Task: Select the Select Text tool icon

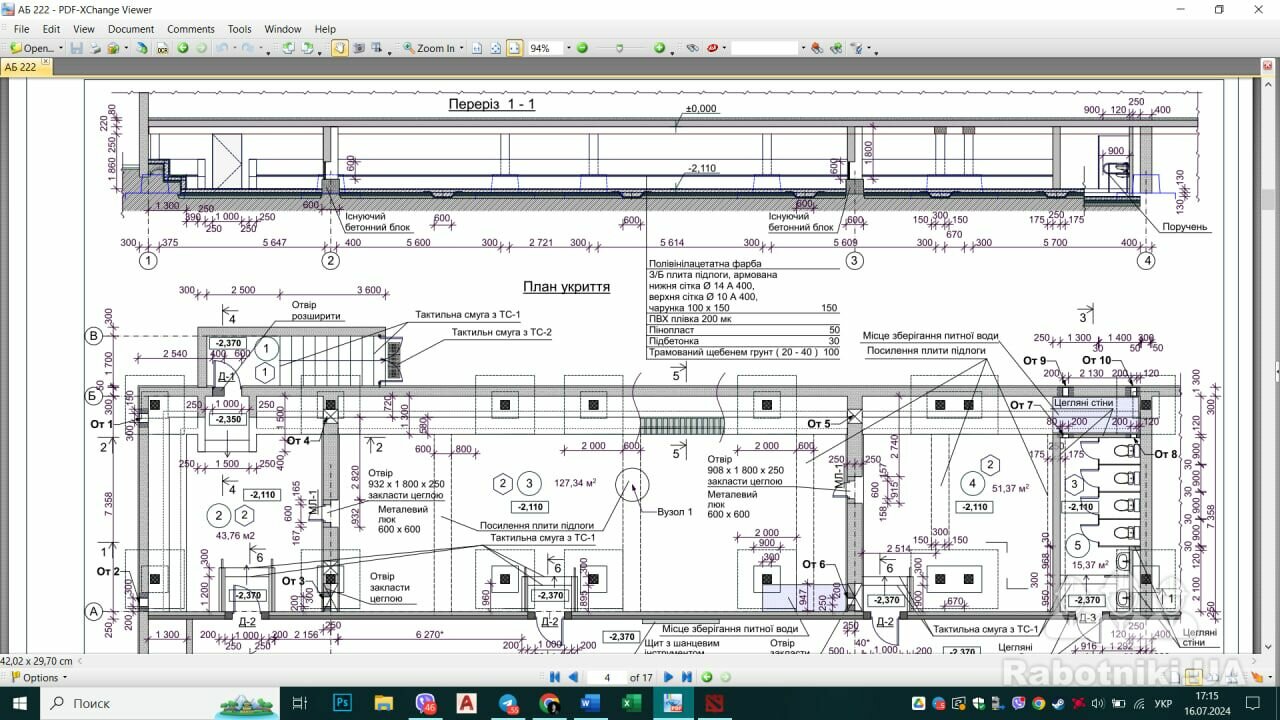Action: pyautogui.click(x=378, y=48)
